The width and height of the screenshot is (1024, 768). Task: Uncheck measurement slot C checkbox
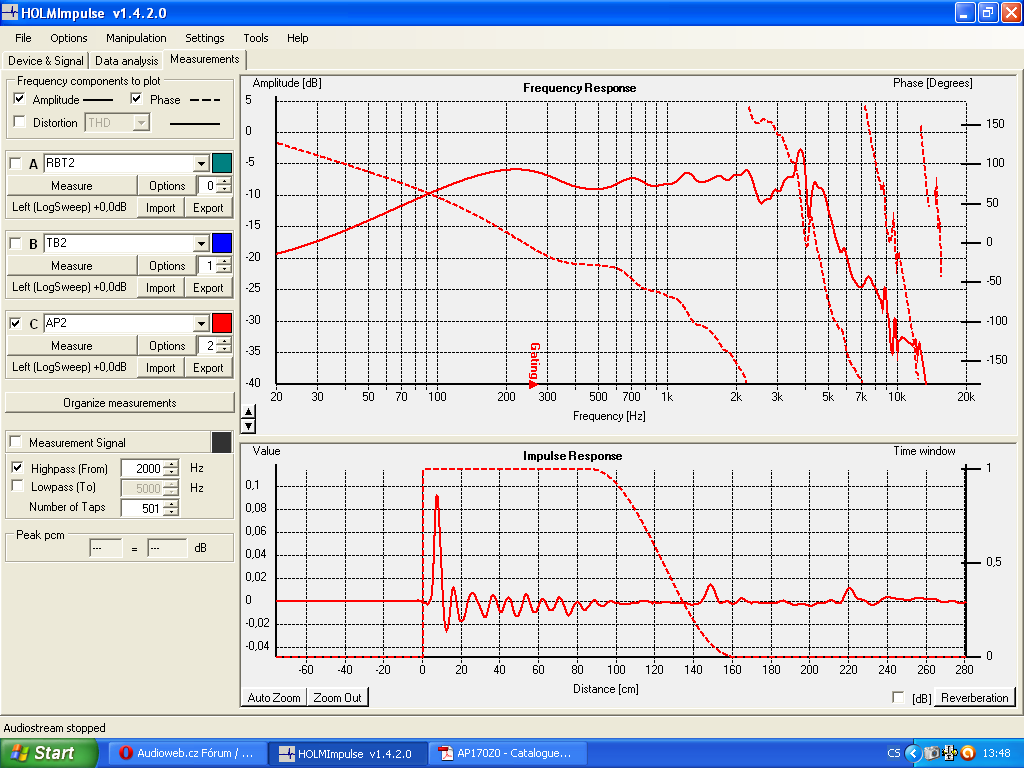pyautogui.click(x=16, y=323)
